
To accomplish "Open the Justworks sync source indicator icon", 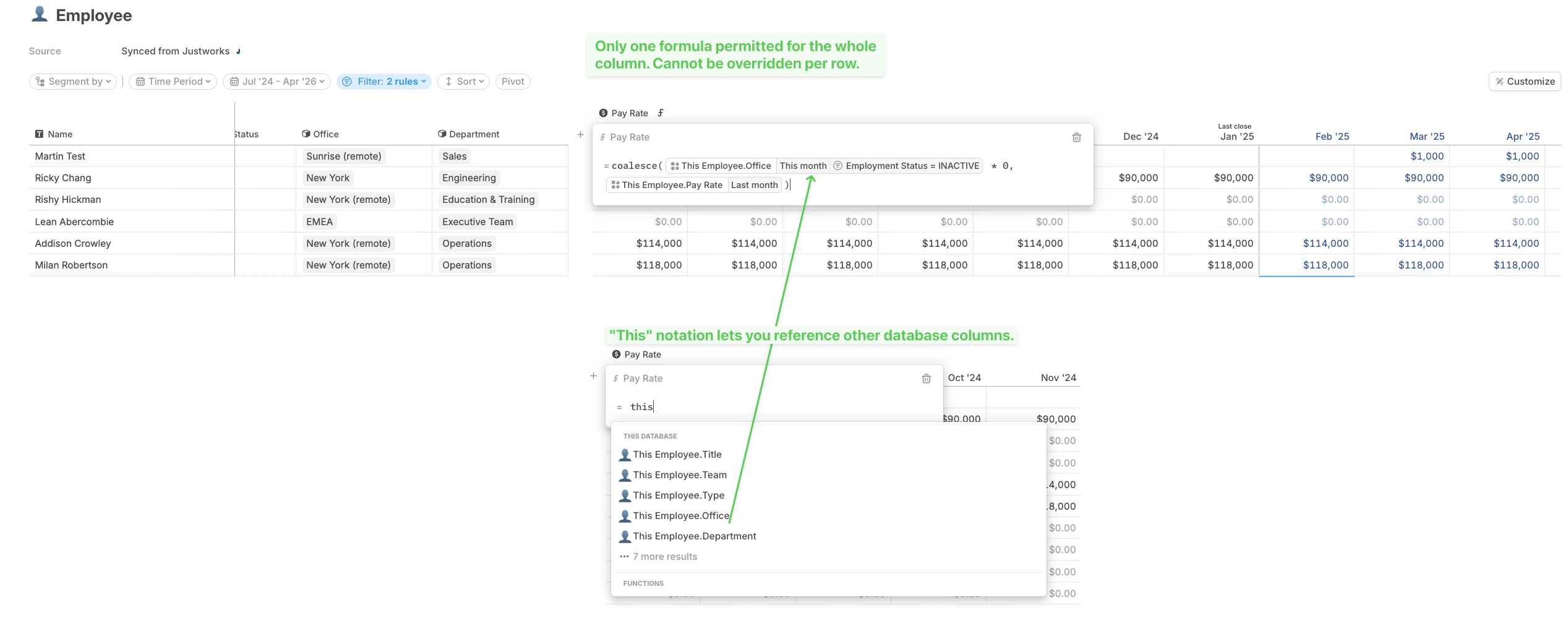I will (x=238, y=51).
